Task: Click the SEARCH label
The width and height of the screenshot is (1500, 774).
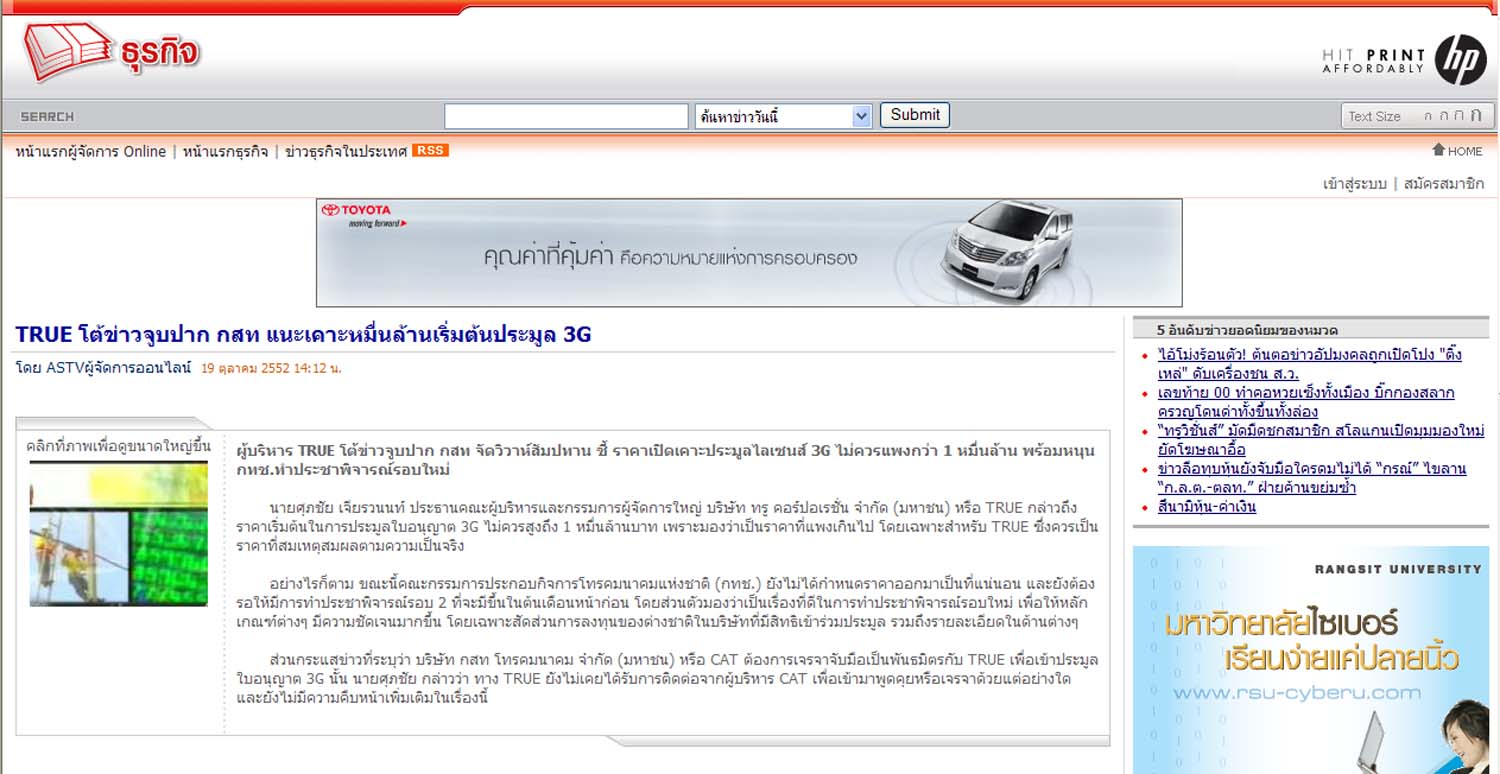Action: (47, 117)
